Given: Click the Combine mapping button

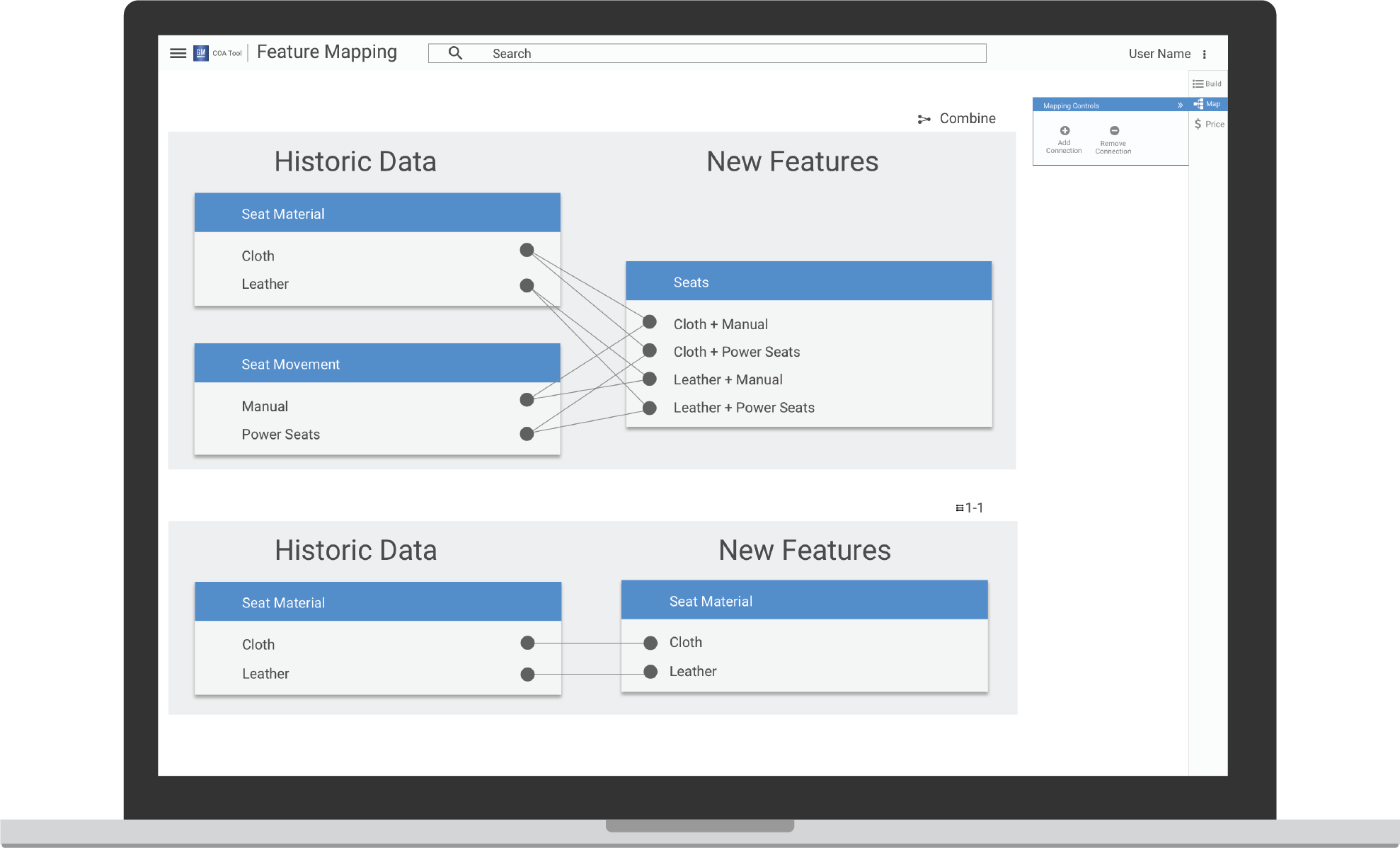Looking at the screenshot, I should click(x=957, y=119).
